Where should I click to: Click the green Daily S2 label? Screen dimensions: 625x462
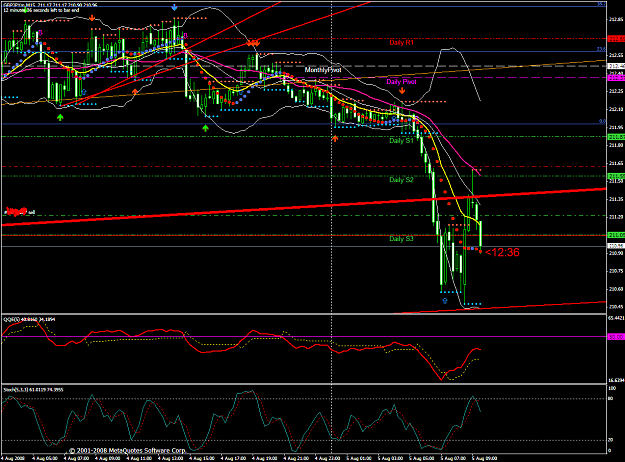(401, 179)
